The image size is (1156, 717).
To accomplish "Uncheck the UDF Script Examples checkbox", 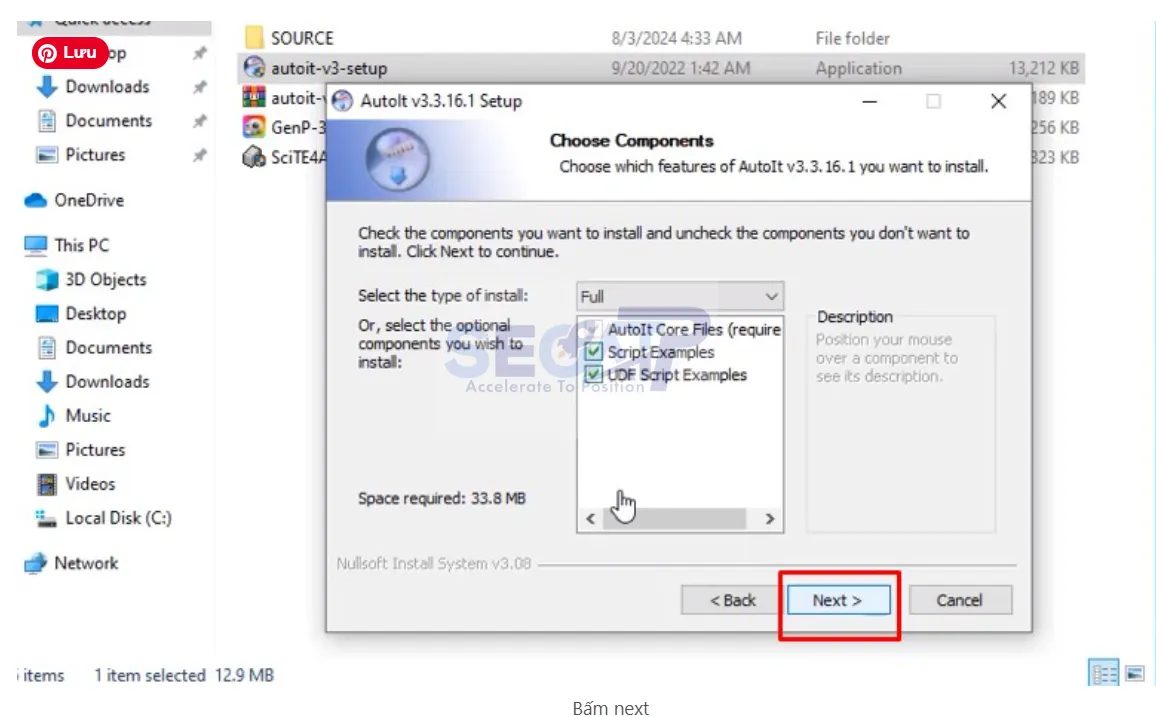I will tap(593, 375).
